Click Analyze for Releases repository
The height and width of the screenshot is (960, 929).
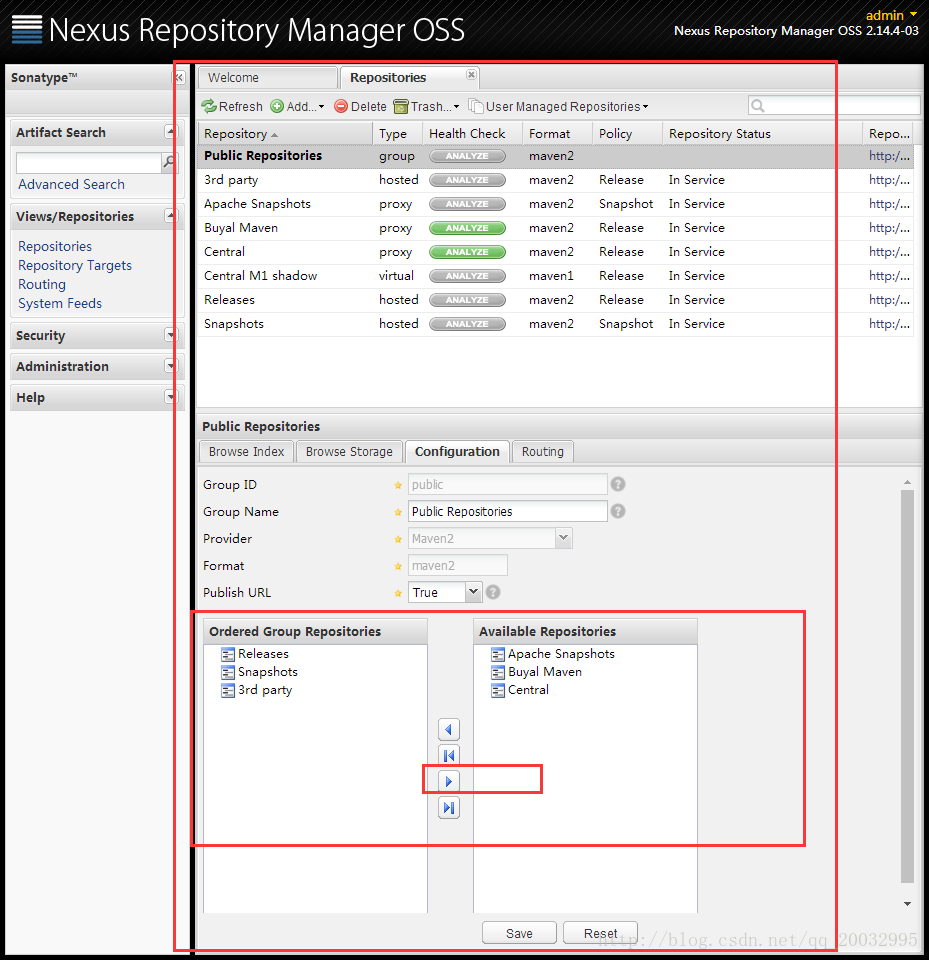click(x=467, y=300)
